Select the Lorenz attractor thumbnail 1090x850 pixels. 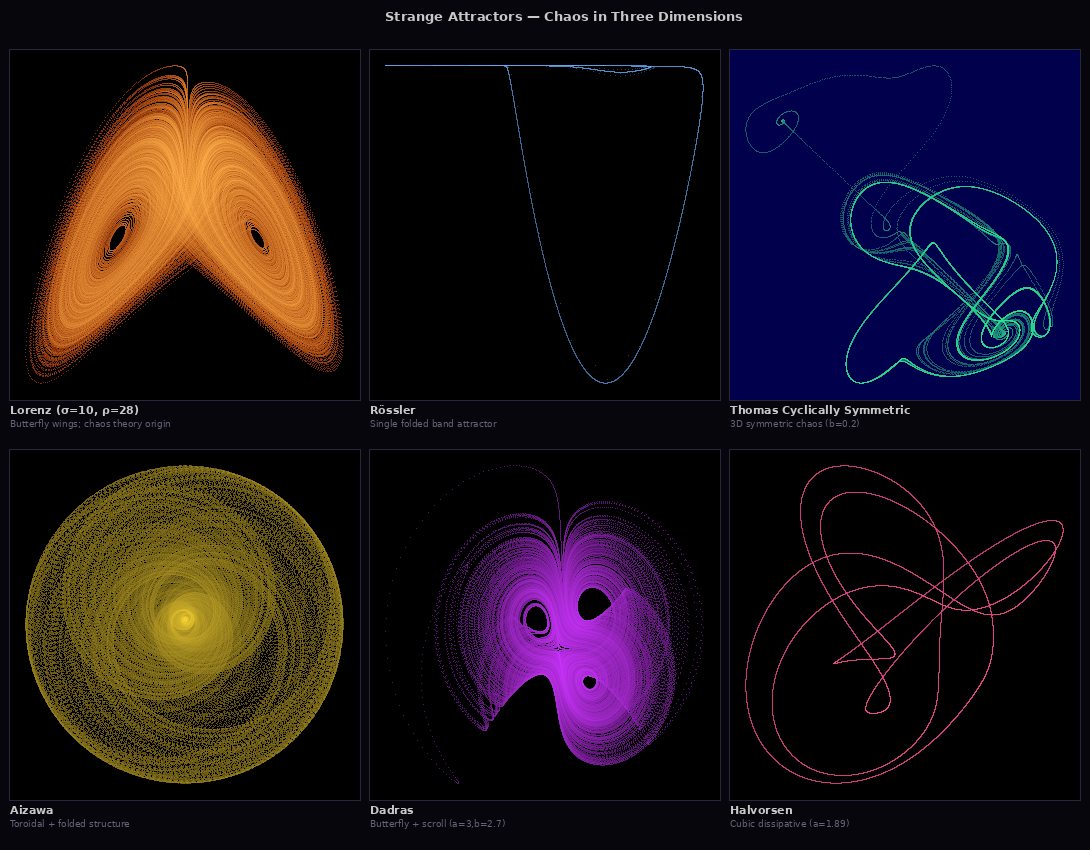[x=185, y=223]
